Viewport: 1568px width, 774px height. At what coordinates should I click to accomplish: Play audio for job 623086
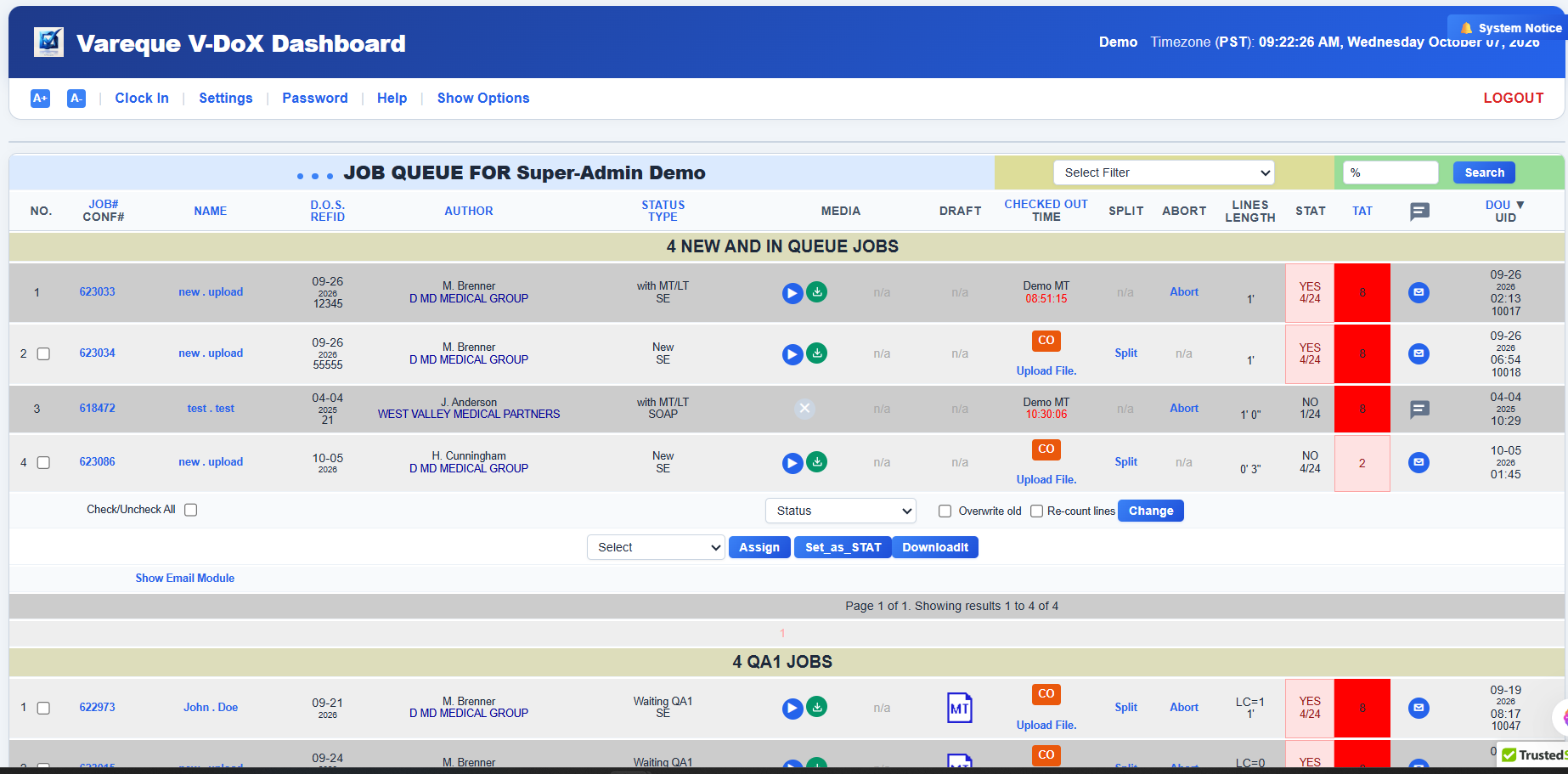tap(792, 463)
